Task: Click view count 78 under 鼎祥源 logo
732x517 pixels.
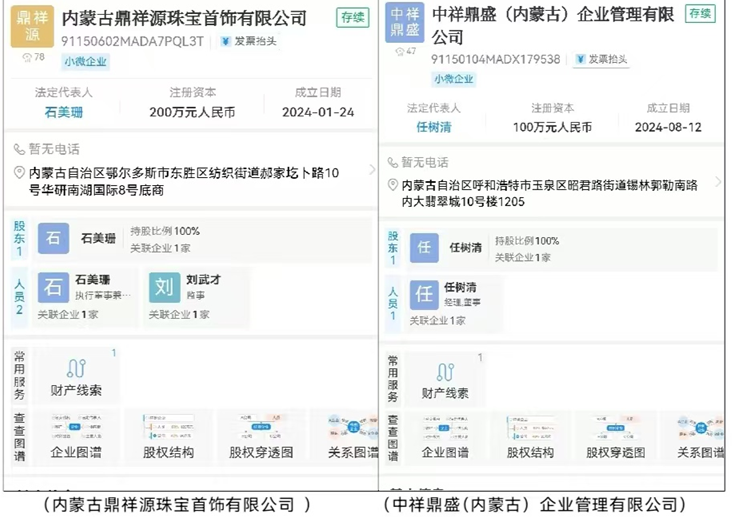Action: 34,57
